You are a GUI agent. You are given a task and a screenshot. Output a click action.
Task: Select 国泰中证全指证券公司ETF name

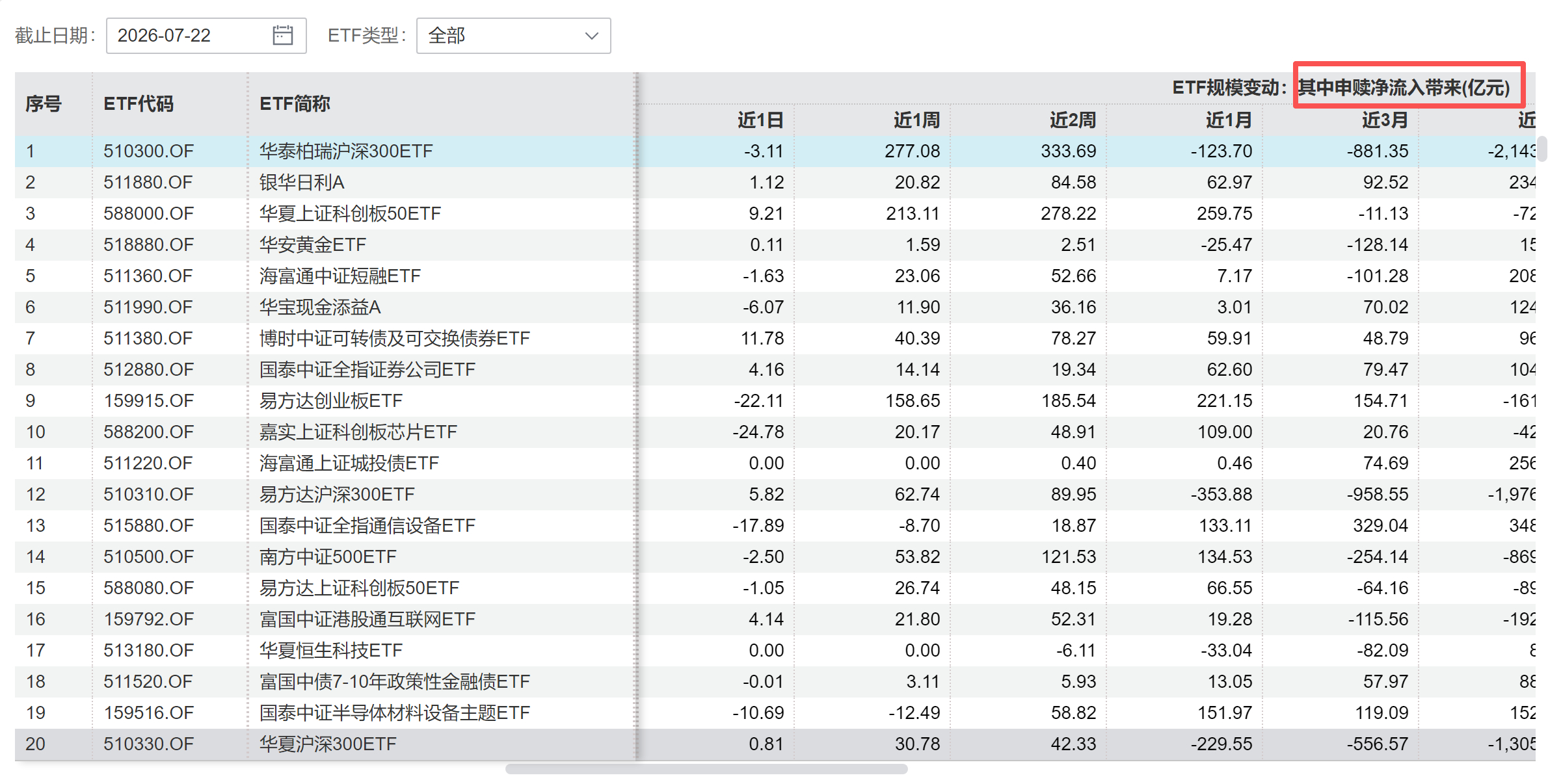(x=367, y=370)
